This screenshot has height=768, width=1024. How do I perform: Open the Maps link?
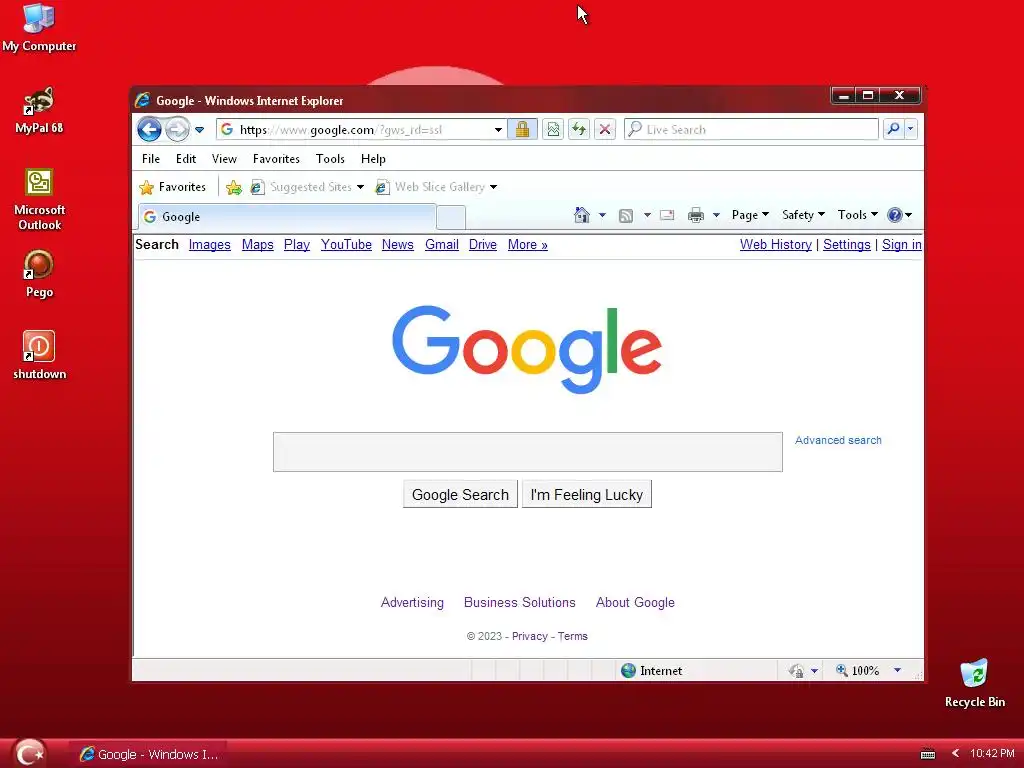click(x=257, y=244)
